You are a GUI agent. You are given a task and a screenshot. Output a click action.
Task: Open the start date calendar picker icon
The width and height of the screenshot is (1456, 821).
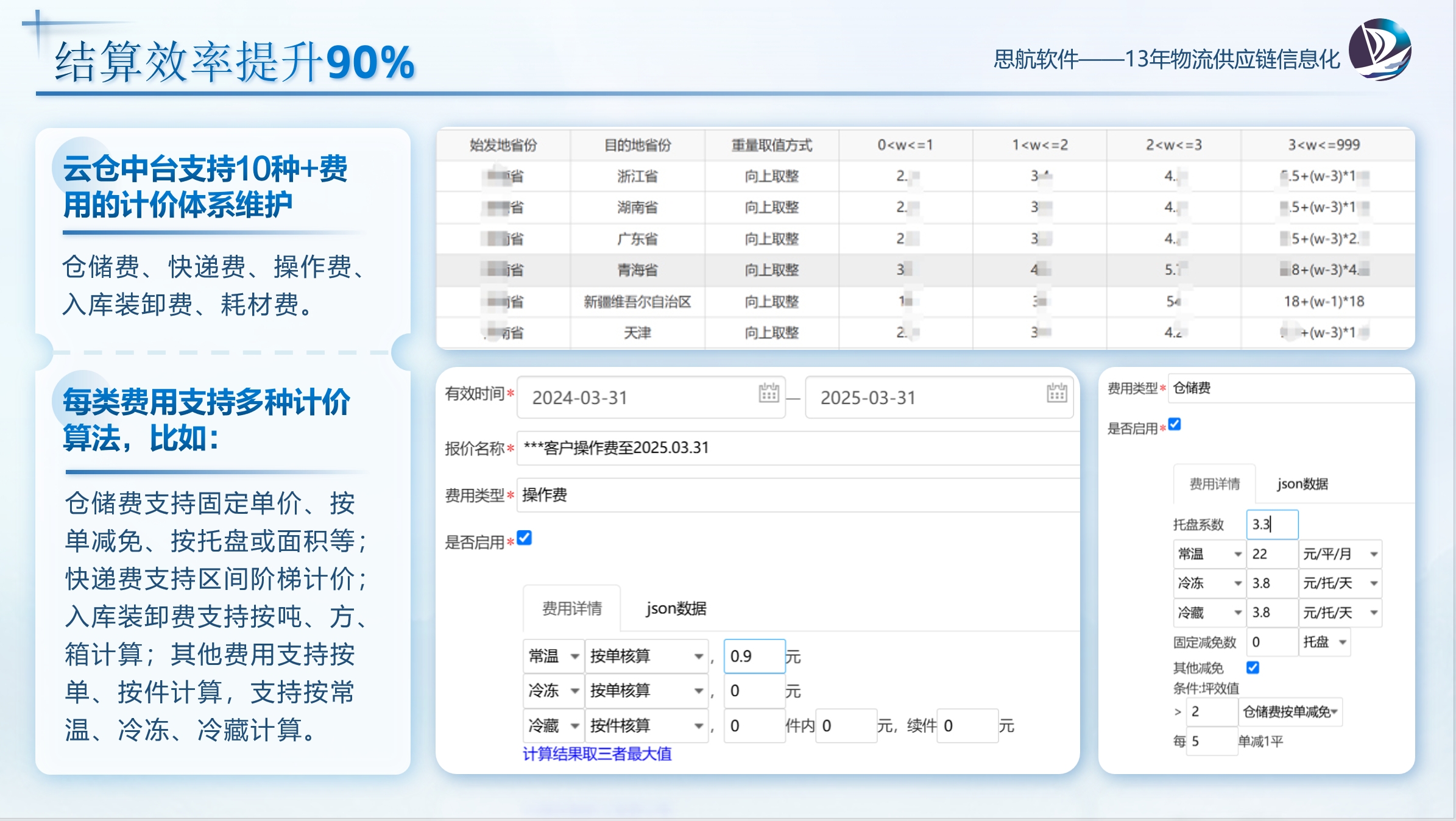[768, 393]
